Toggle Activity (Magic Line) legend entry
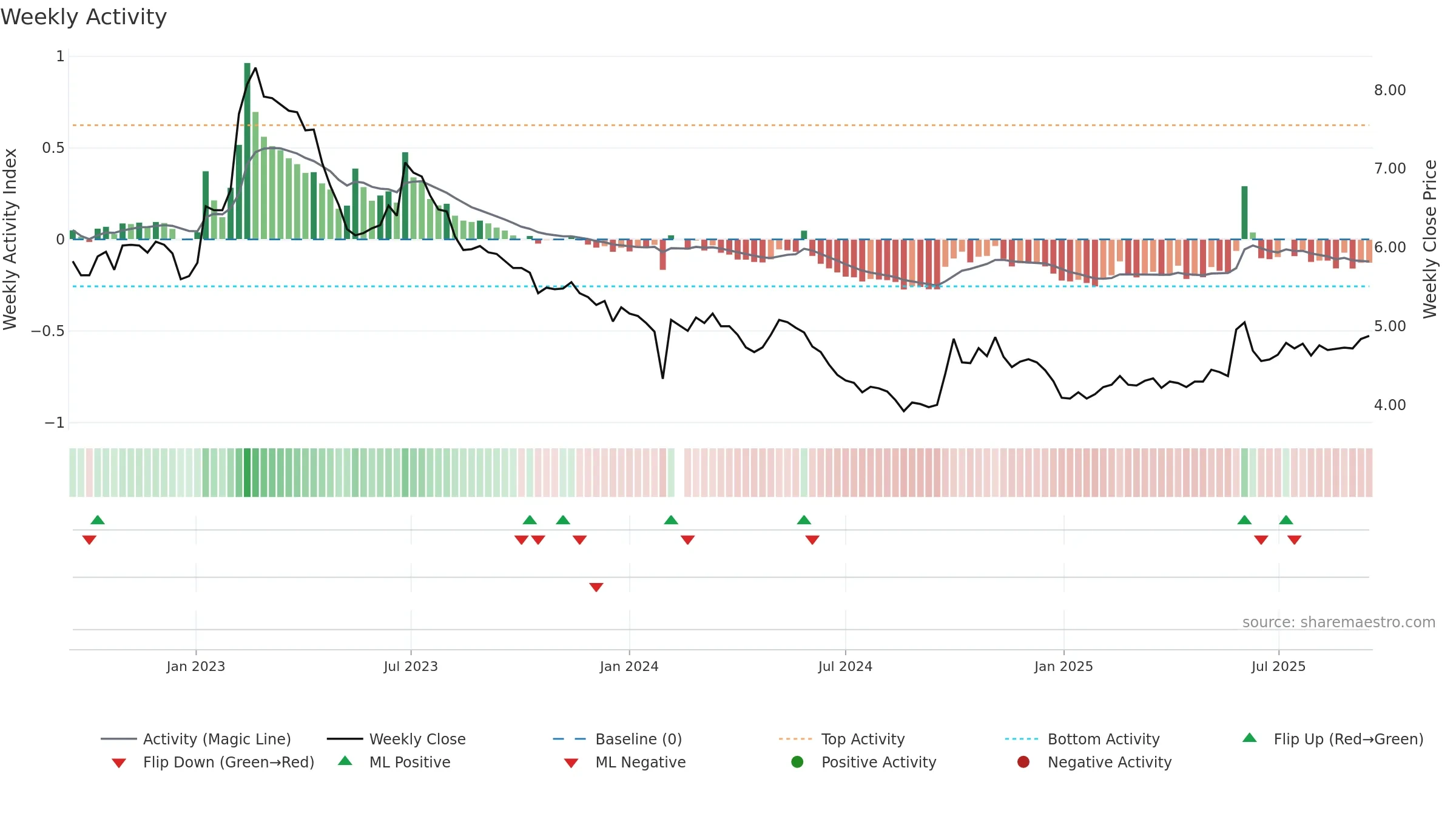 click(196, 739)
